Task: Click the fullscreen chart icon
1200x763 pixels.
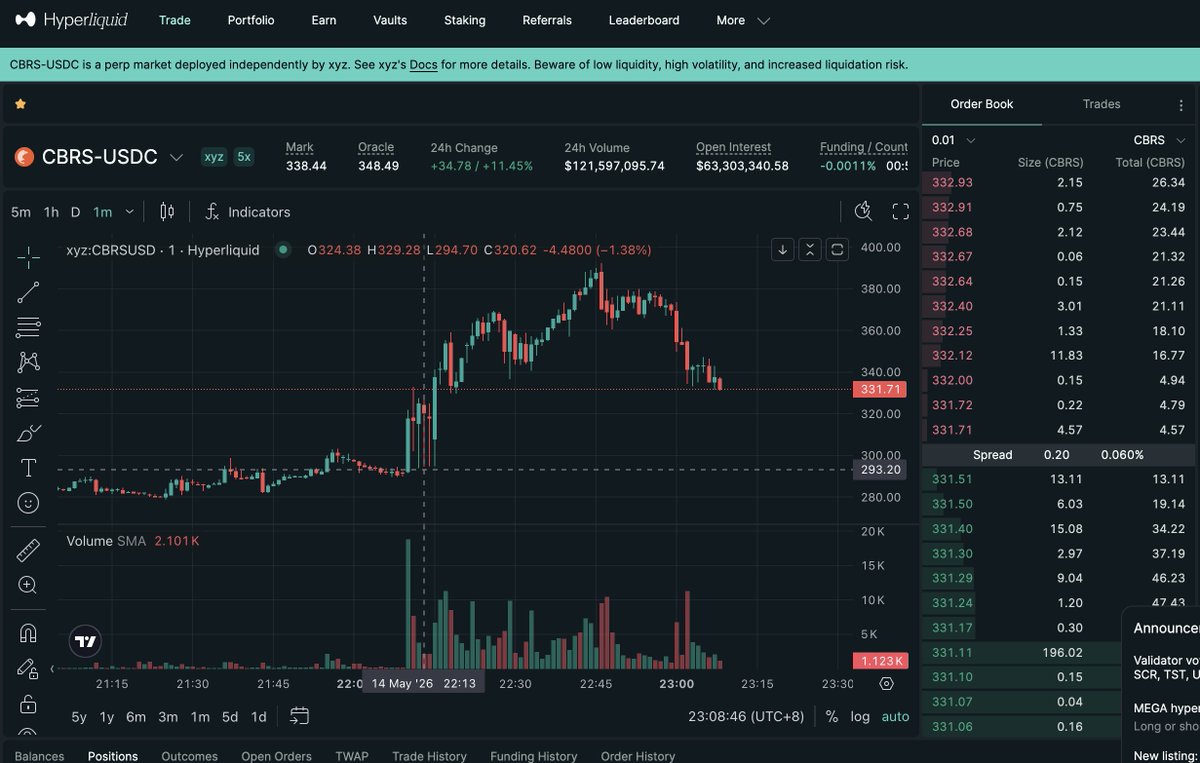Action: tap(900, 211)
